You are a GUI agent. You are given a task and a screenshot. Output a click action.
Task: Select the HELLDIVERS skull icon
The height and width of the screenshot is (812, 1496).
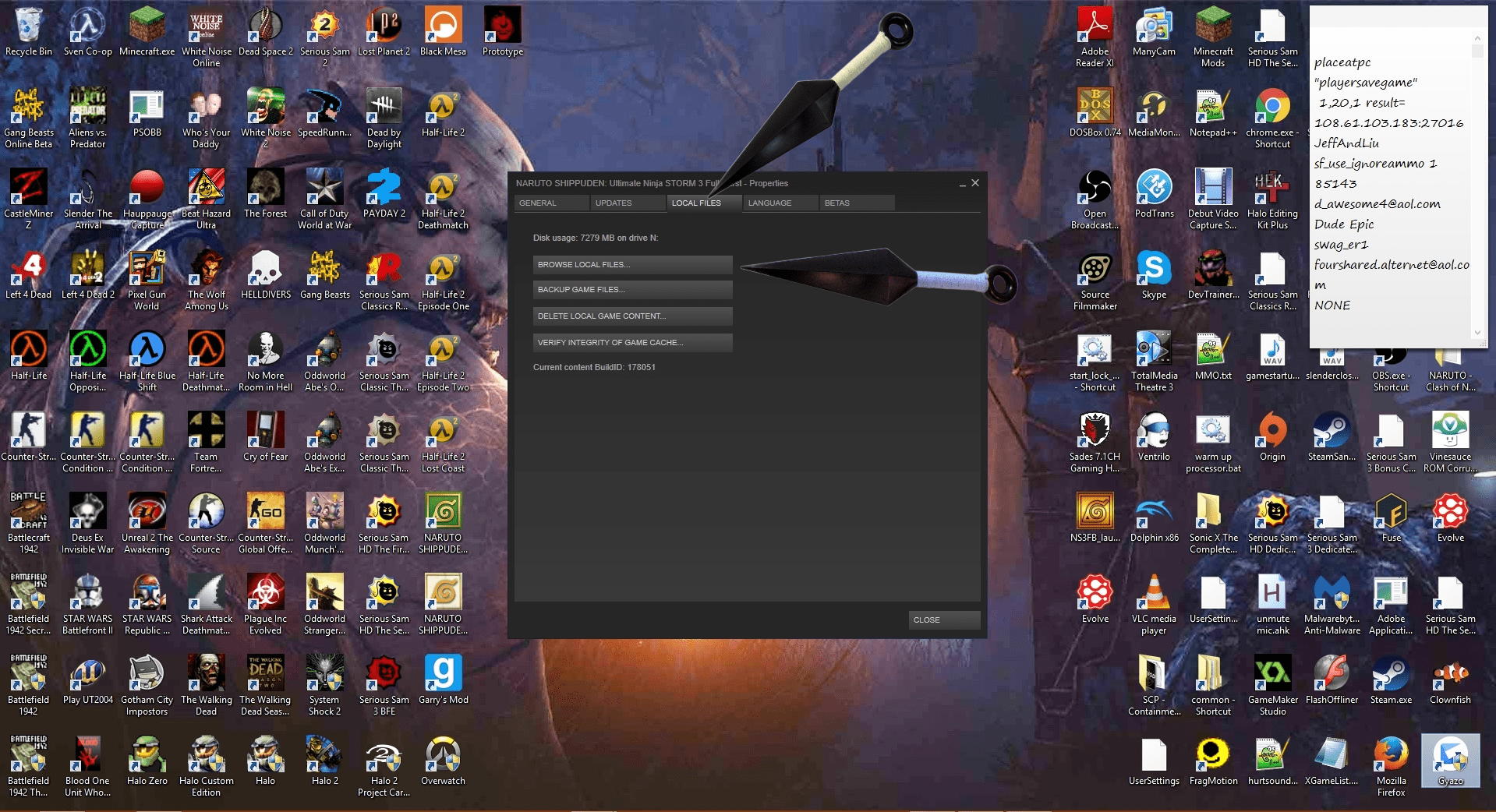tap(266, 274)
